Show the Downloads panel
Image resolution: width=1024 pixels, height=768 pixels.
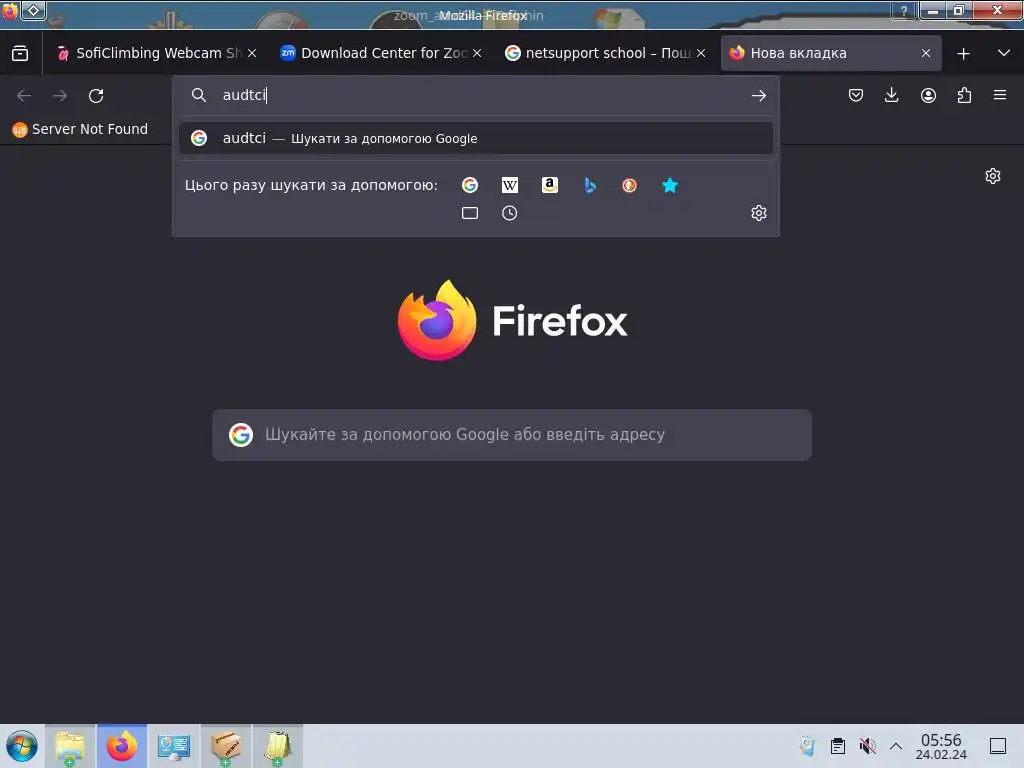tap(891, 95)
